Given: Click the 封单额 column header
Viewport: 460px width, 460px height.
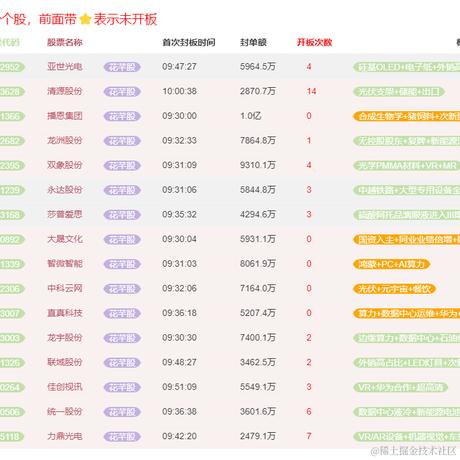Looking at the screenshot, I should (x=253, y=42).
